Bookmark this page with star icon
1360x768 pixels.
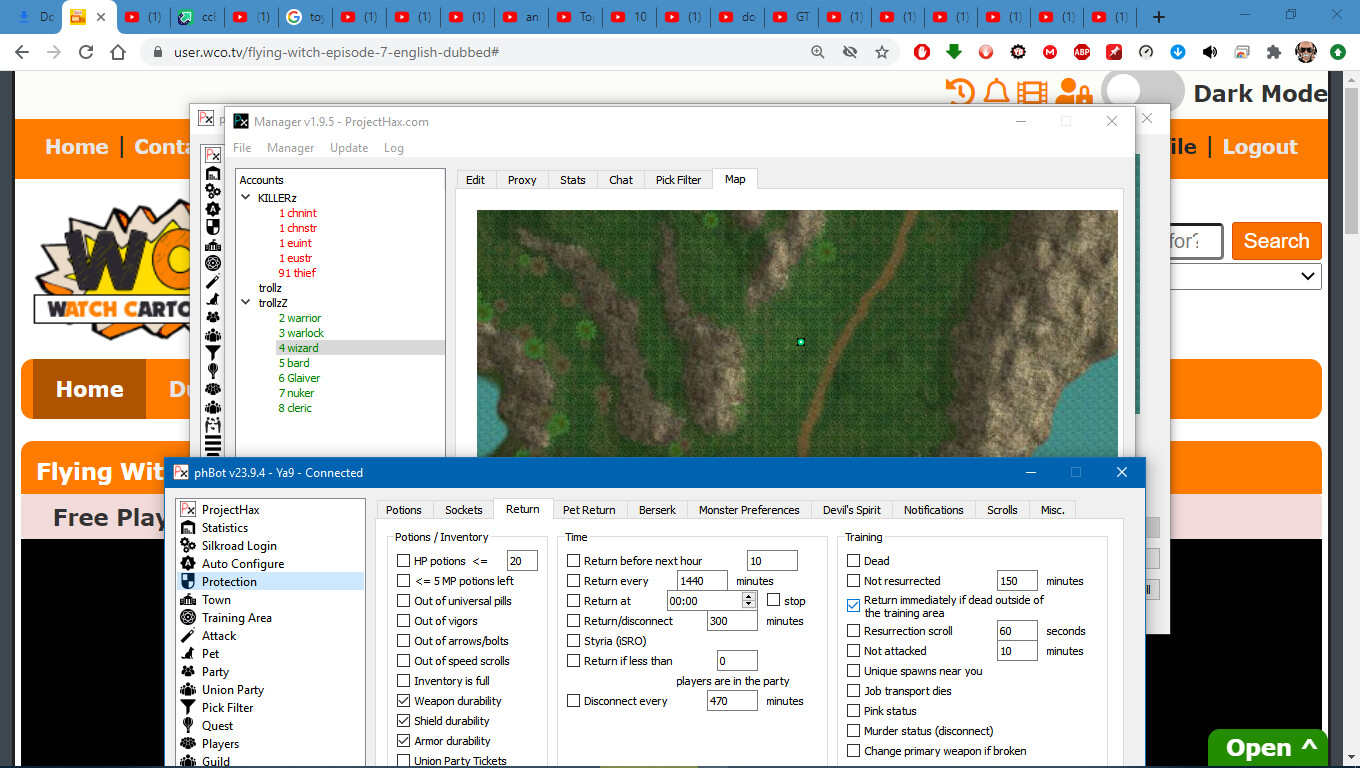881,52
